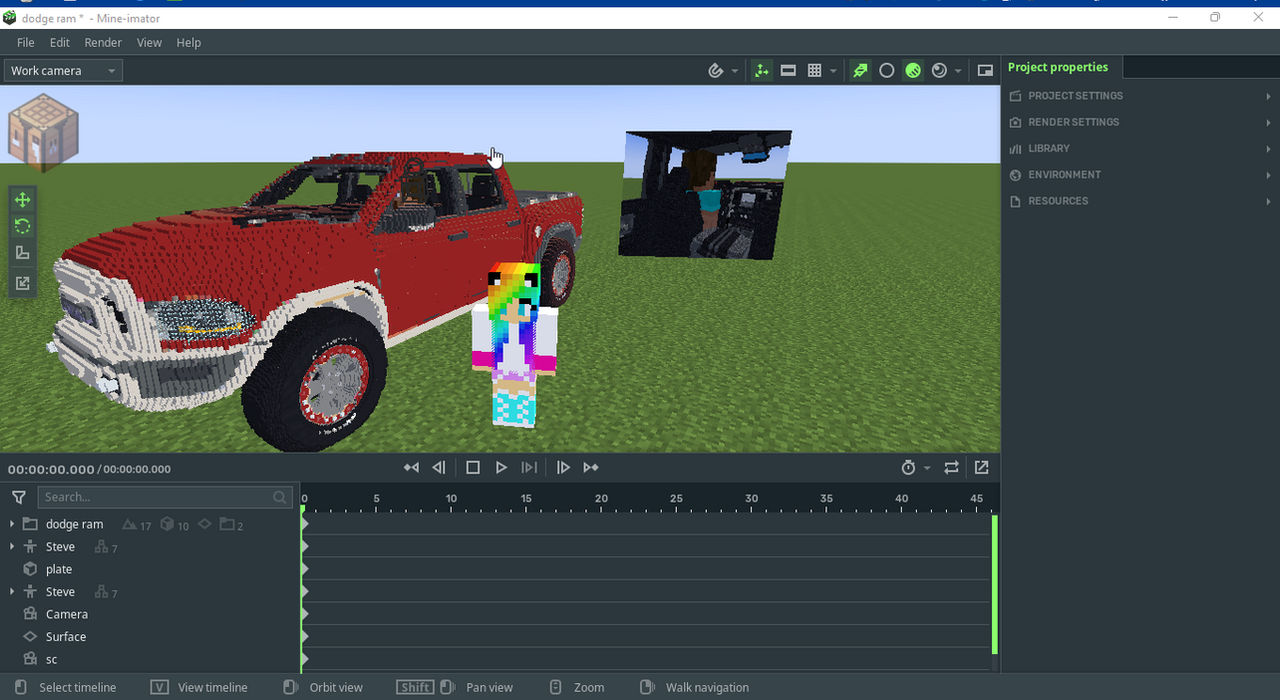Screen dimensions: 1280x700
Task: Select the dodge ram row label
Action: pyautogui.click(x=75, y=524)
